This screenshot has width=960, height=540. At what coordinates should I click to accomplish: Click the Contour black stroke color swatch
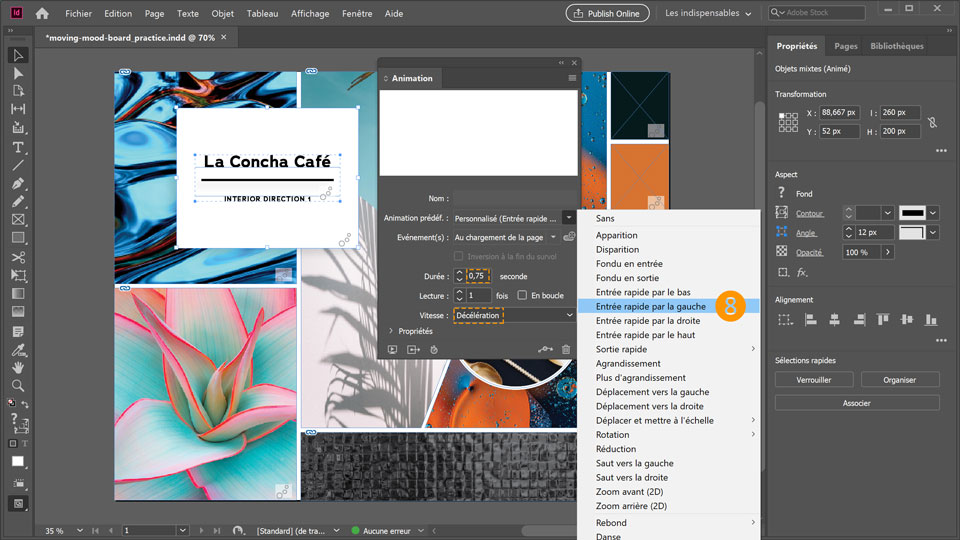click(x=912, y=213)
